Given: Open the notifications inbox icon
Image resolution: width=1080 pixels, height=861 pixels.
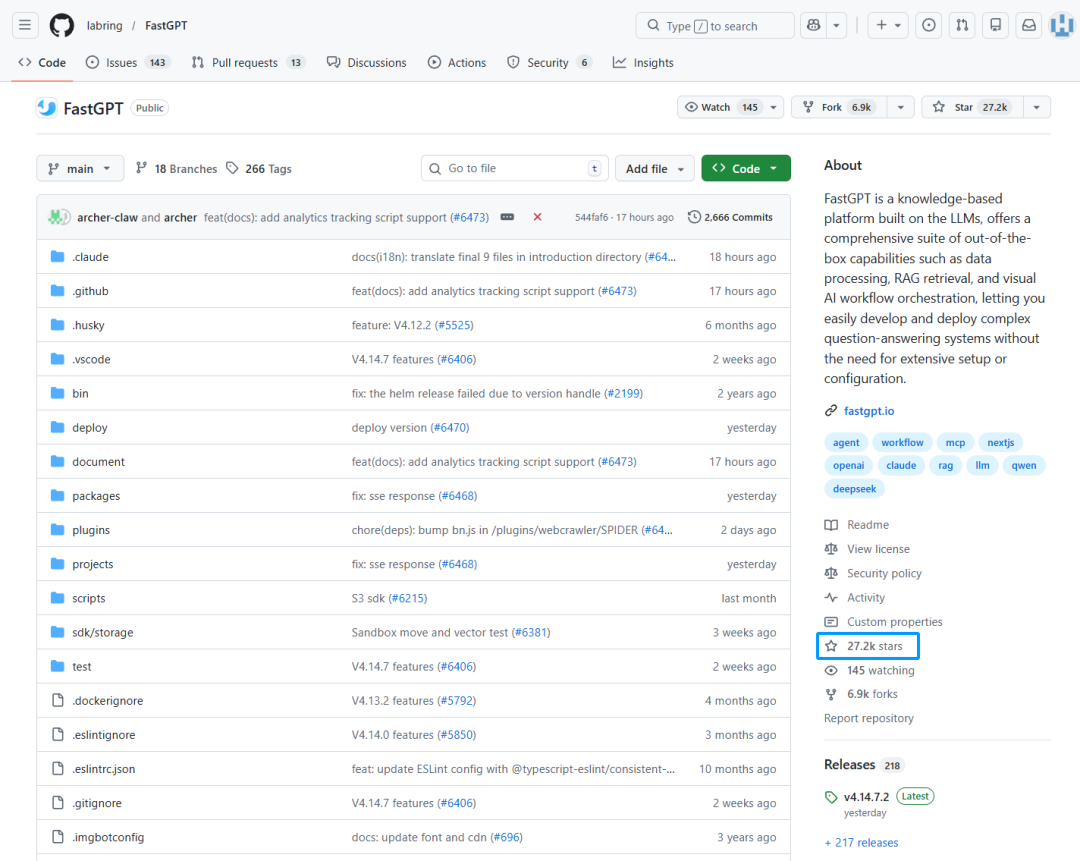Looking at the screenshot, I should [x=1027, y=25].
